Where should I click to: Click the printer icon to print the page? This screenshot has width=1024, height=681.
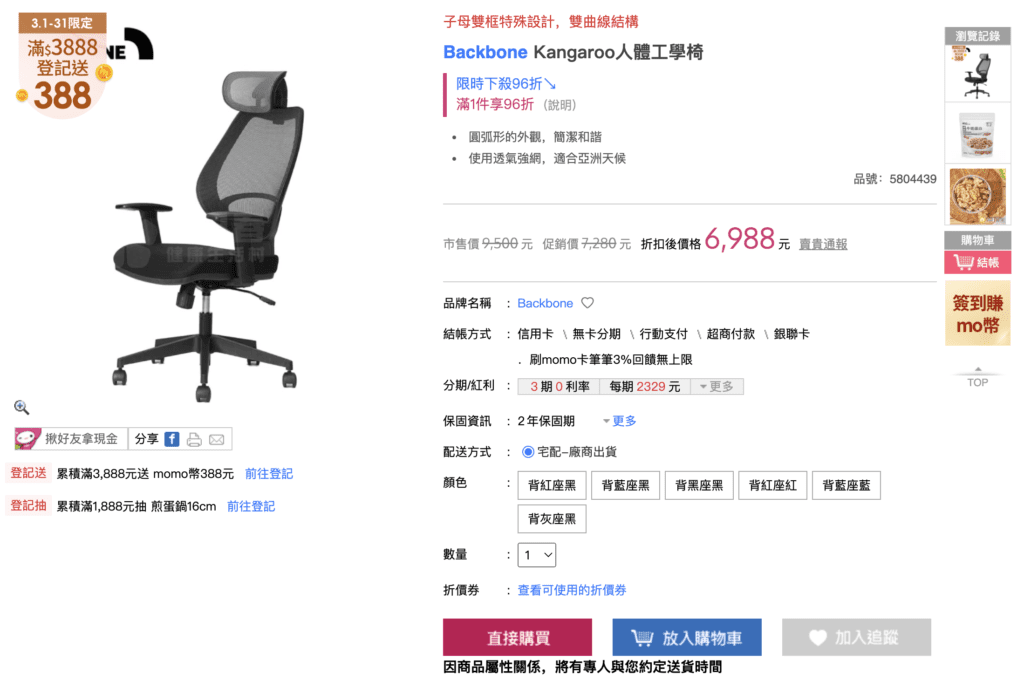pos(194,439)
